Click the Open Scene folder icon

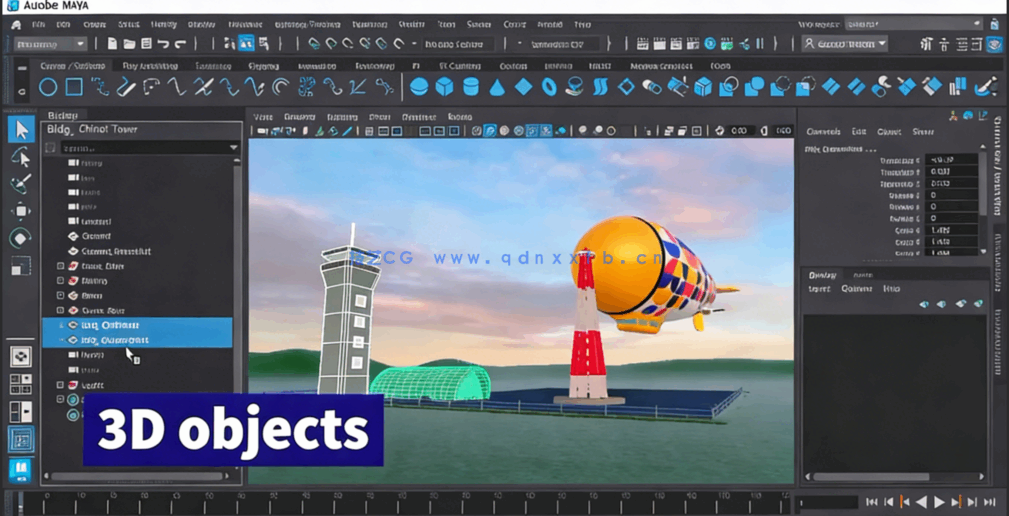129,44
